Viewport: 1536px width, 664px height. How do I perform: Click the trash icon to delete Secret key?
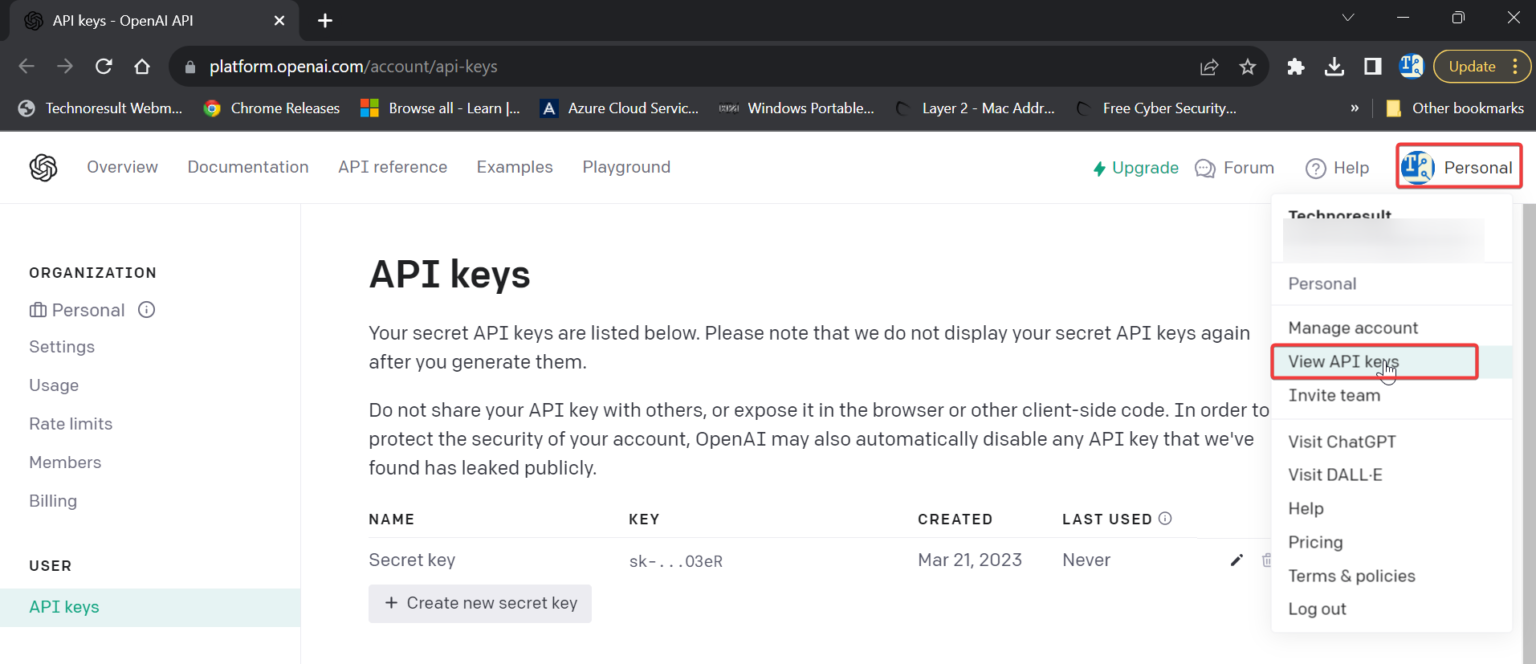(x=1268, y=560)
